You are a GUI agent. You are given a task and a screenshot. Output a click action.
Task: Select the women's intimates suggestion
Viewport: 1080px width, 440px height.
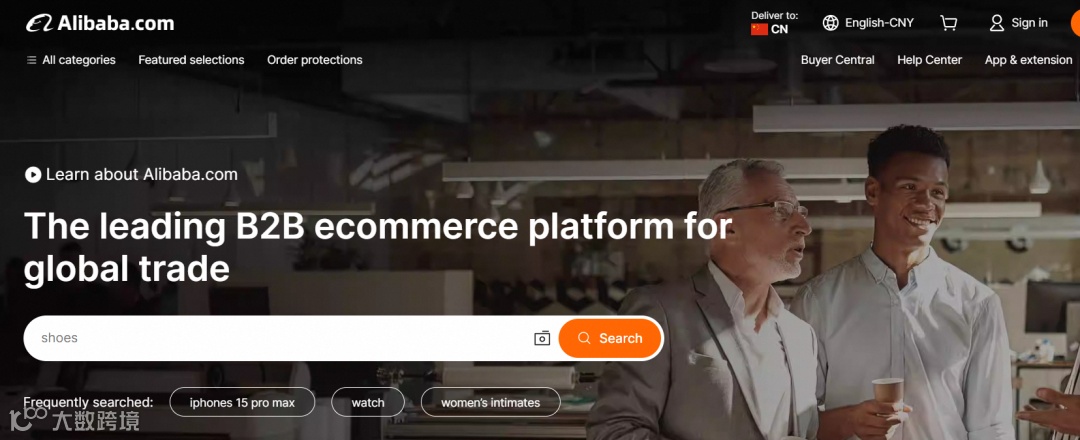point(490,402)
